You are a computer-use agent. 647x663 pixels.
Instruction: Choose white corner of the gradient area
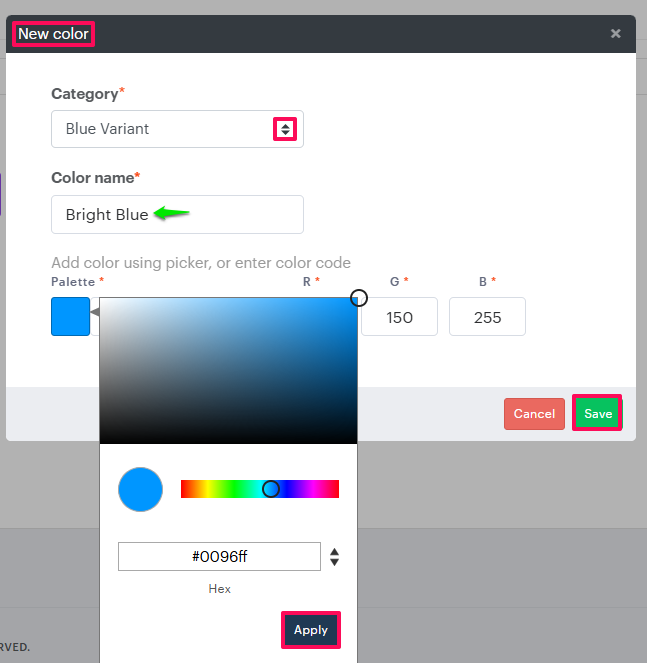pyautogui.click(x=103, y=301)
